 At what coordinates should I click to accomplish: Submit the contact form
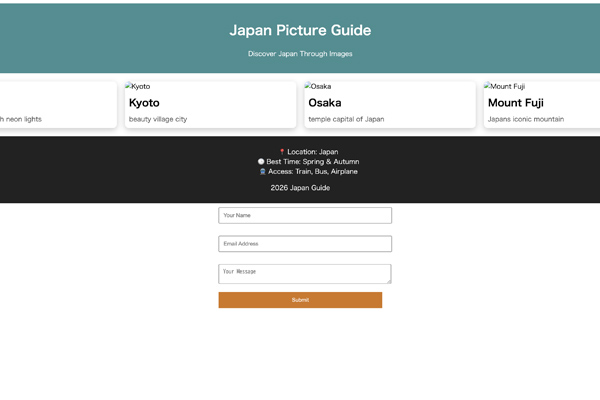coord(300,300)
